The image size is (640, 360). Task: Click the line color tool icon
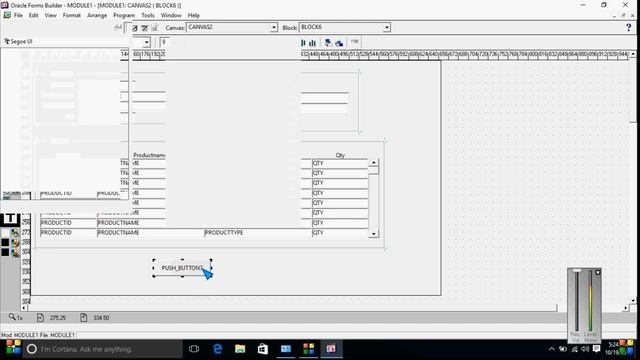coord(15,243)
